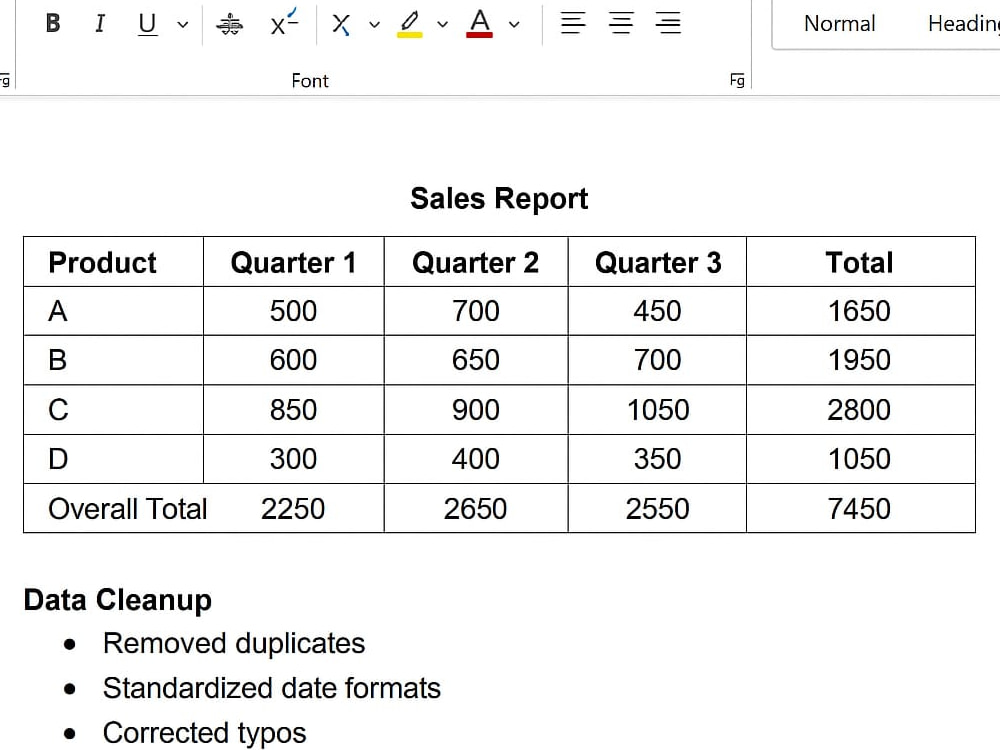Open the highlight color dropdown arrow
This screenshot has height=750, width=1000.
pos(443,25)
